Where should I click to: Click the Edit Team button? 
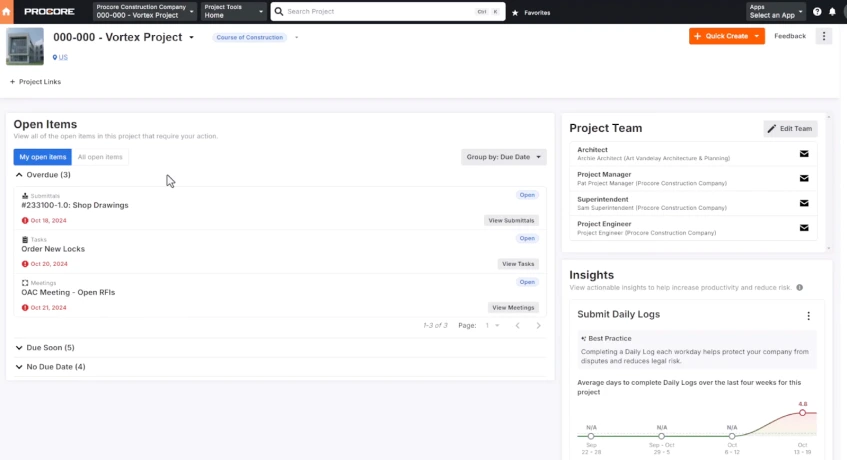coord(790,128)
